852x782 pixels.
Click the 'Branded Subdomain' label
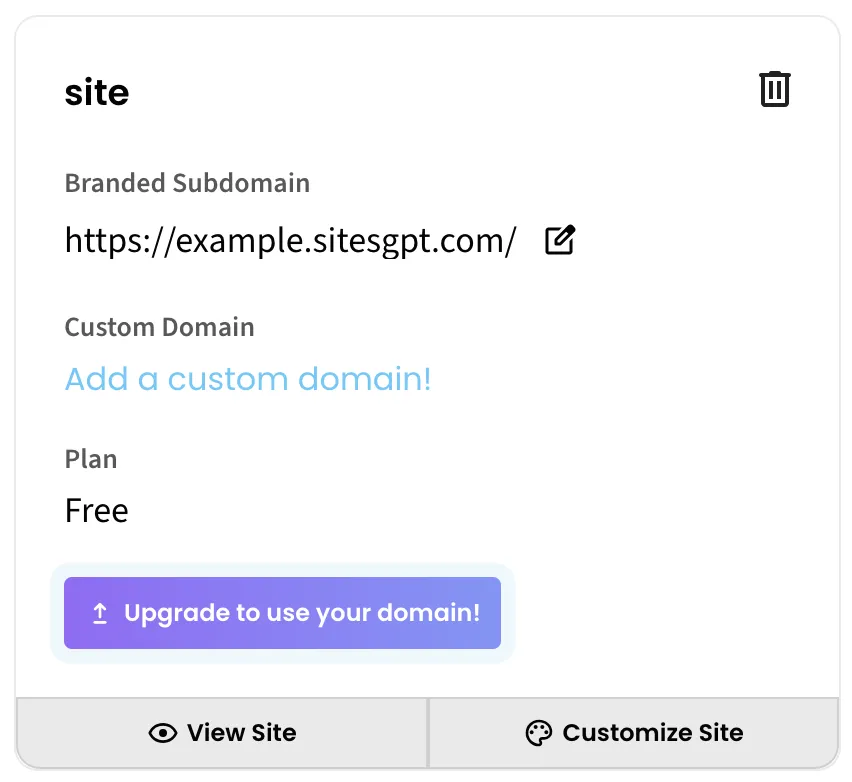pos(187,184)
